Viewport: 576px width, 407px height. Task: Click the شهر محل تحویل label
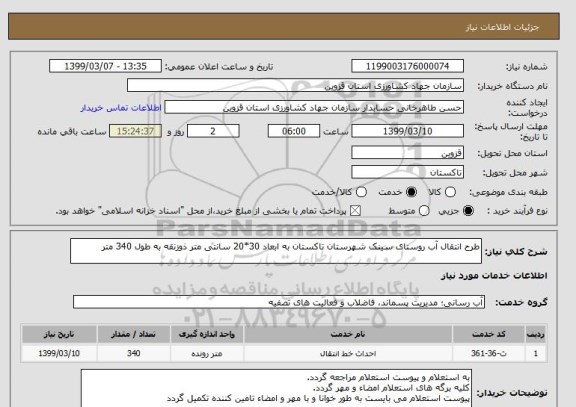point(514,173)
